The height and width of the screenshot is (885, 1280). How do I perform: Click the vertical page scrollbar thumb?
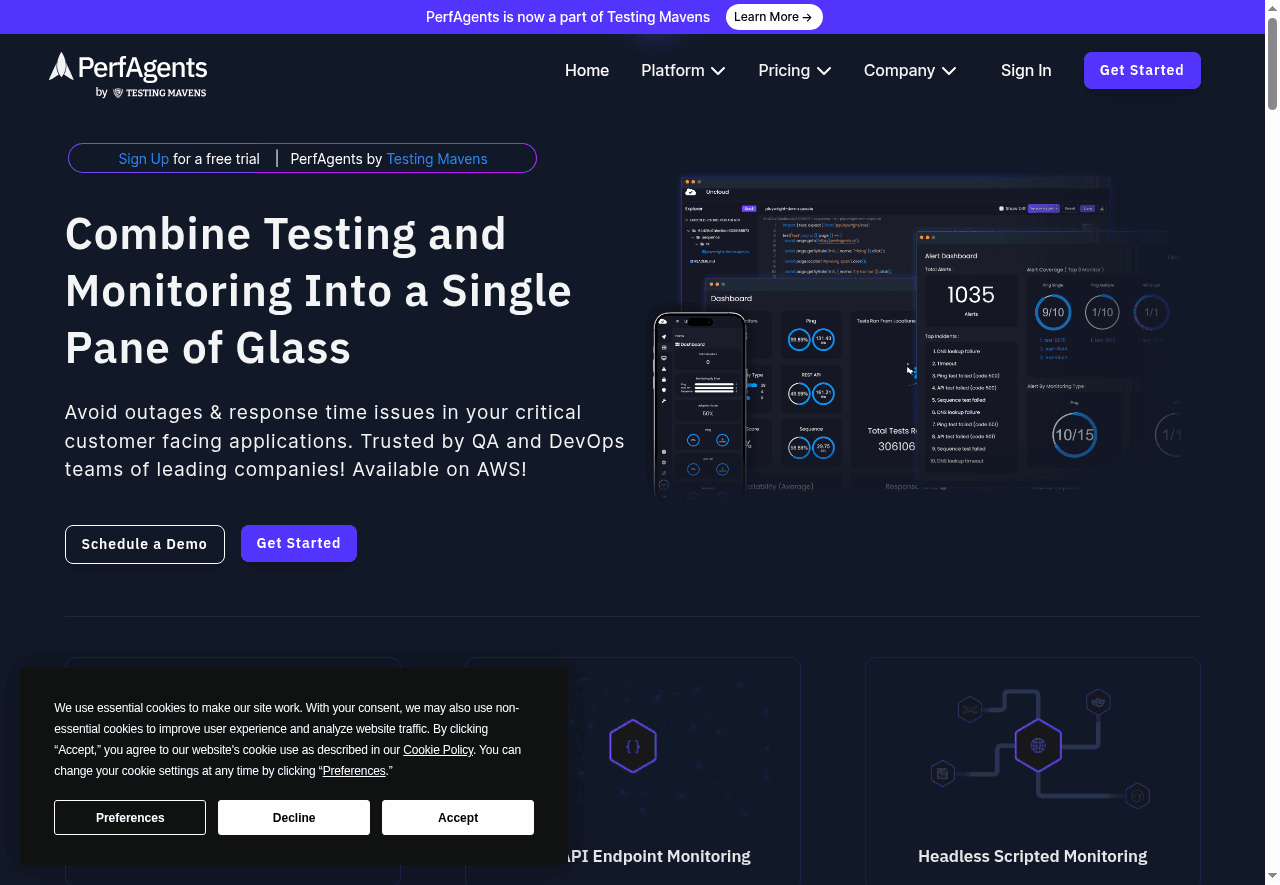point(1272,60)
